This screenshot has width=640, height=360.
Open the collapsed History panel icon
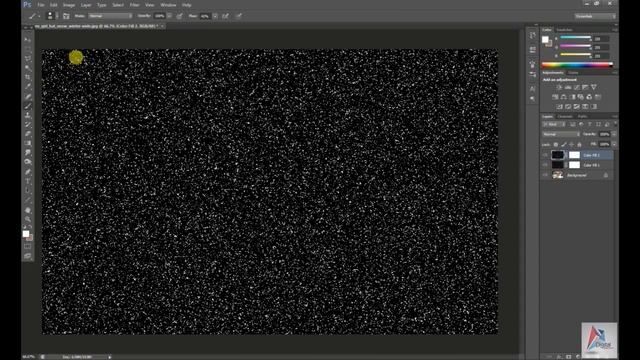point(532,36)
